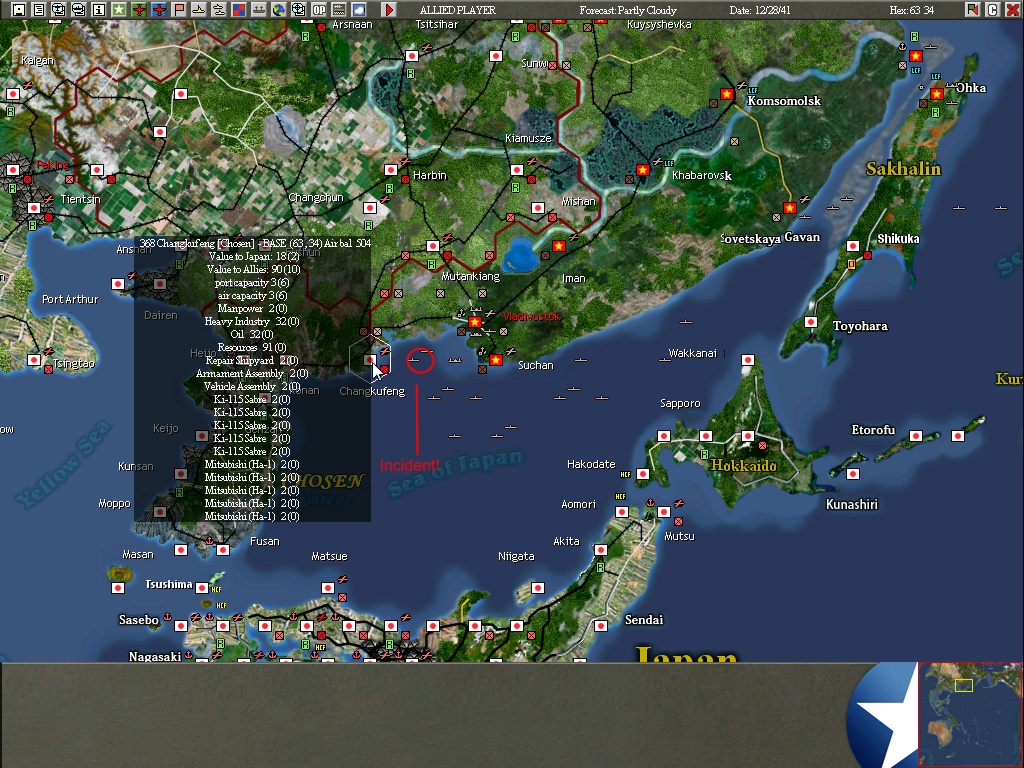Image resolution: width=1024 pixels, height=768 pixels.
Task: Click the ALLIED PLAYER label in toolbar
Action: 458,10
